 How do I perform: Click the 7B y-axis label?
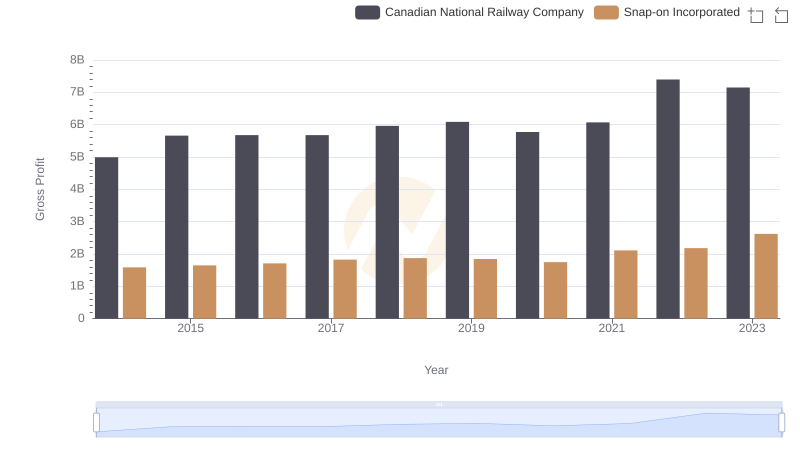(x=78, y=92)
